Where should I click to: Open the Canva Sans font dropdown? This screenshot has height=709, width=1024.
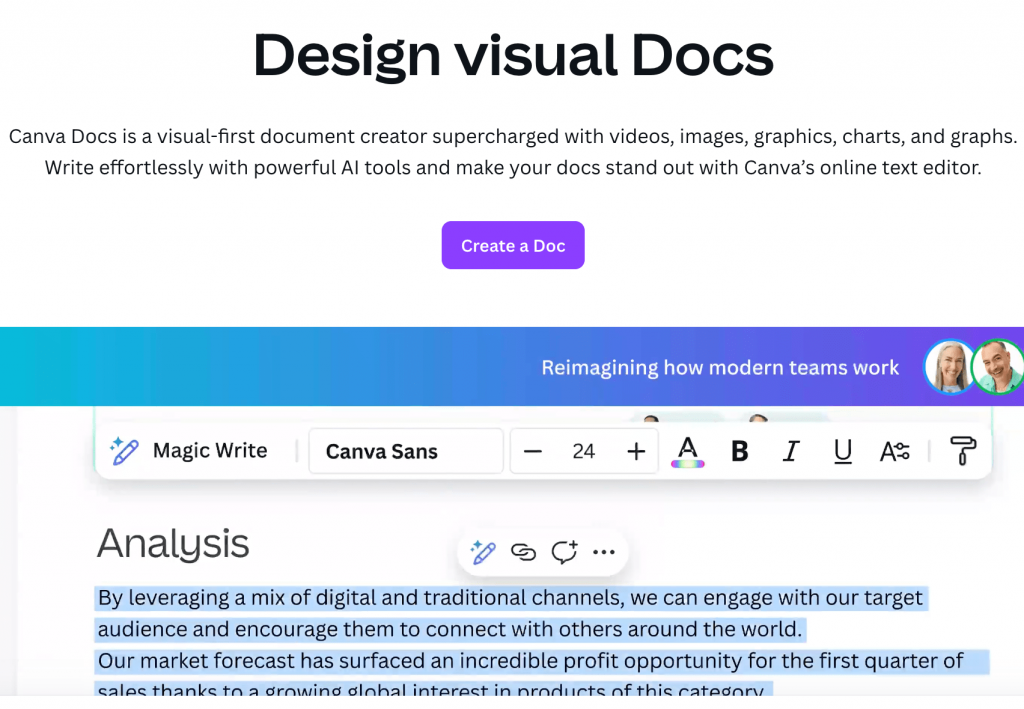pos(405,450)
